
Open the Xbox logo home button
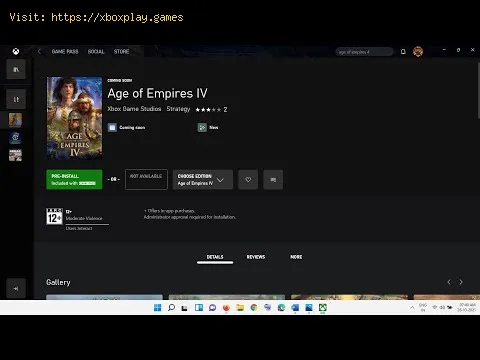click(x=16, y=51)
